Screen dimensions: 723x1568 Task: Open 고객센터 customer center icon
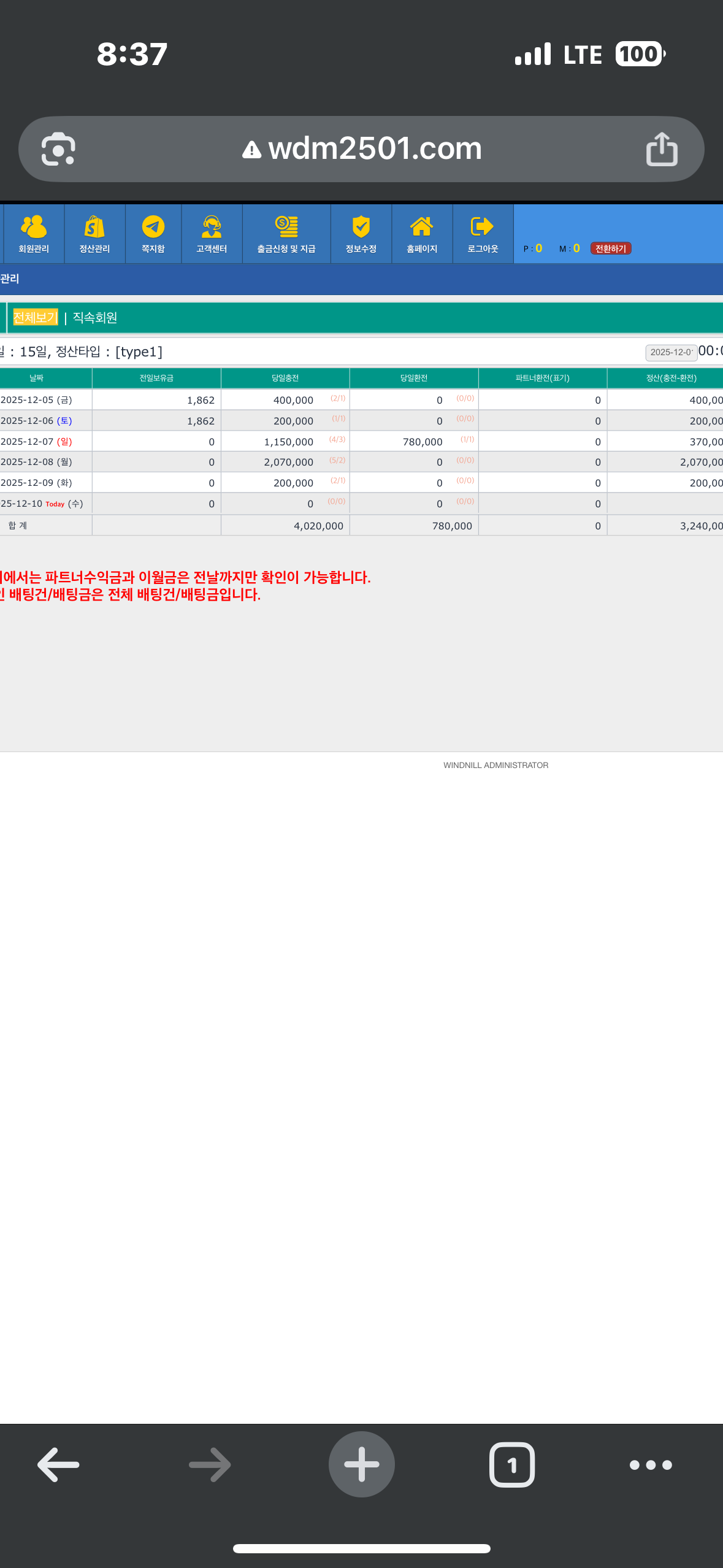212,234
